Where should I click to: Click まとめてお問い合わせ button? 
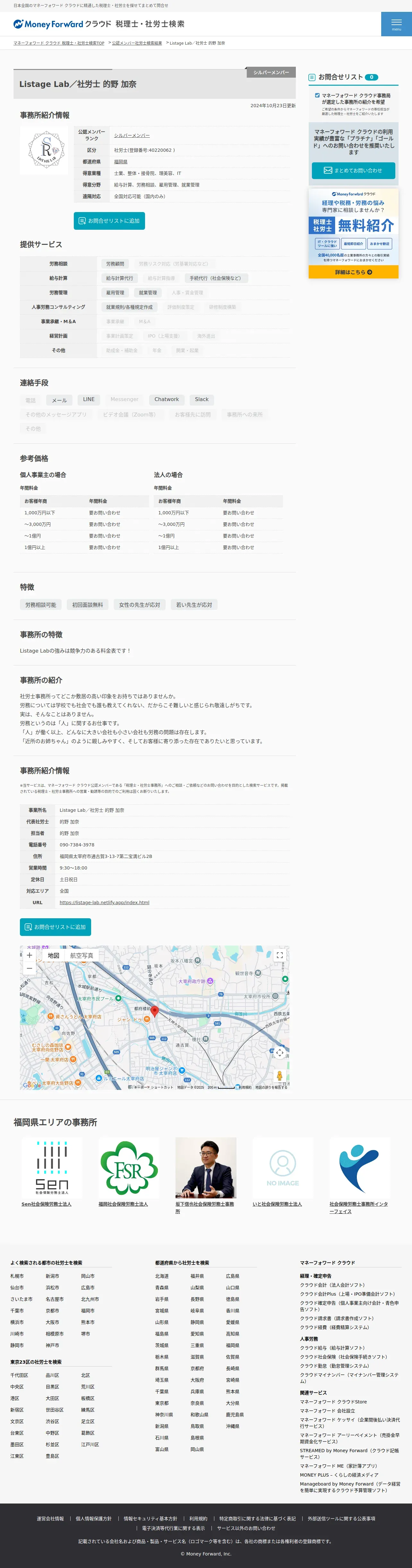(x=353, y=170)
